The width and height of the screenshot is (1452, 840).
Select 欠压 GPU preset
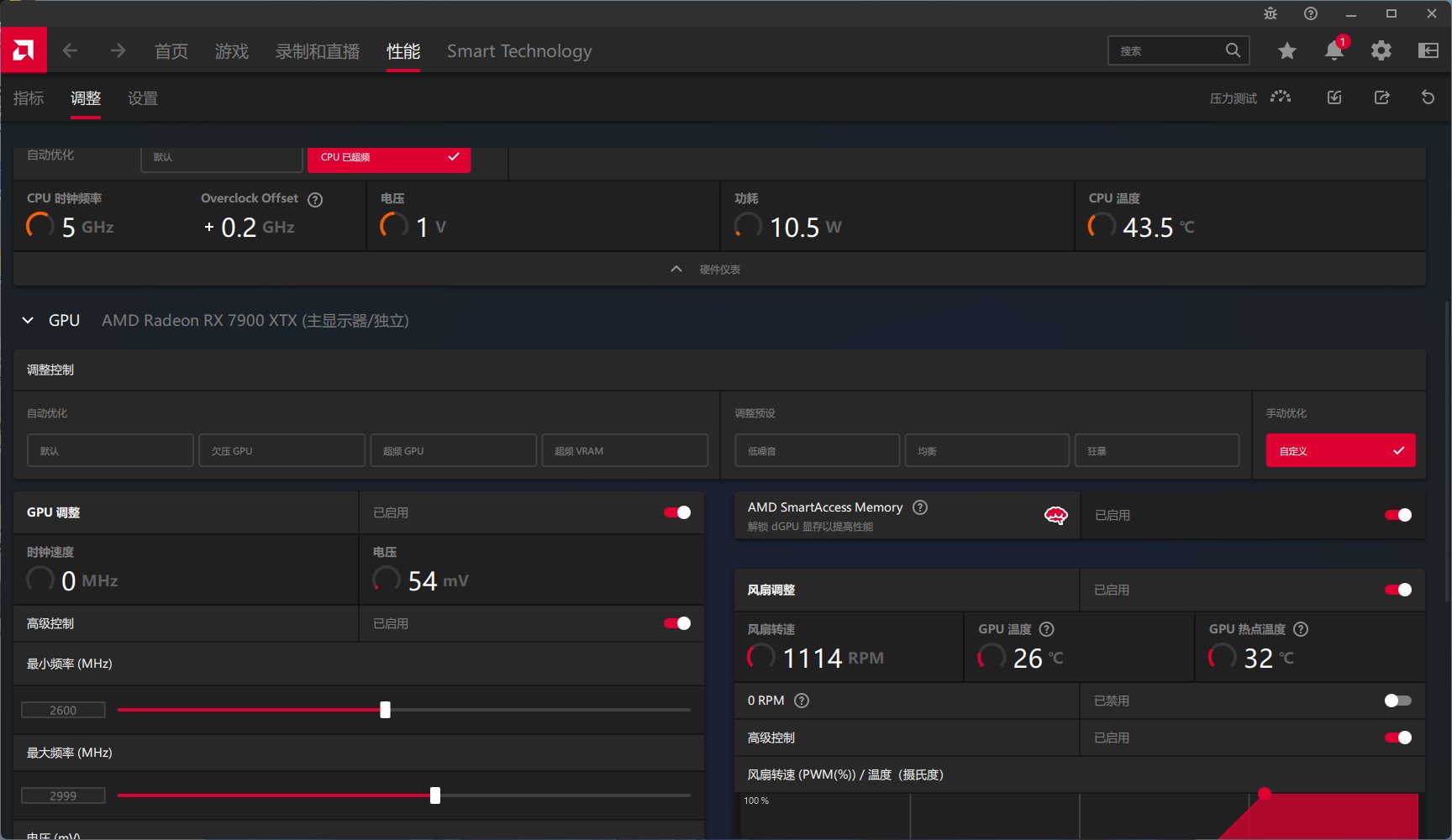(281, 450)
